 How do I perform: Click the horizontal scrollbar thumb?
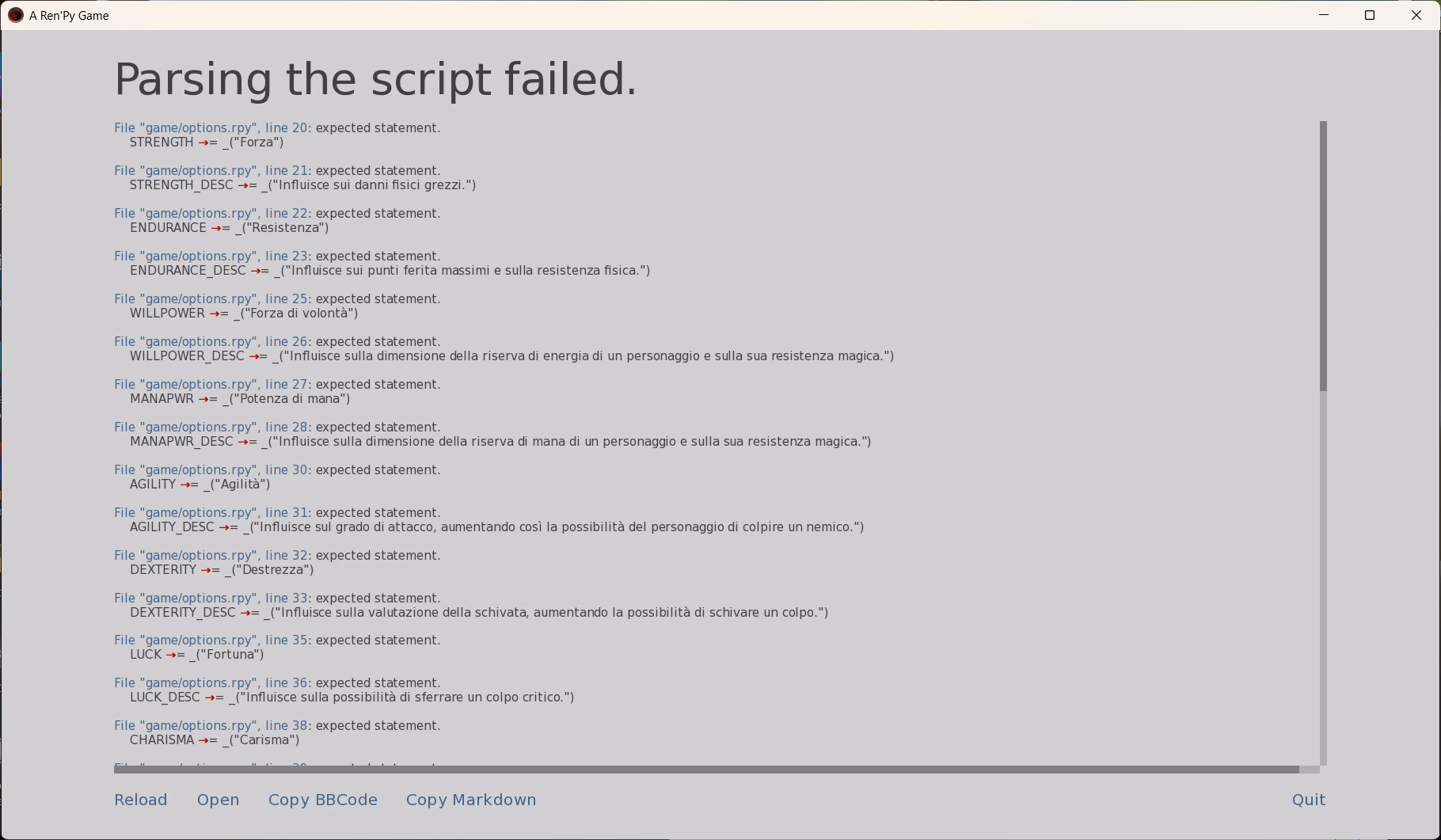[706, 770]
